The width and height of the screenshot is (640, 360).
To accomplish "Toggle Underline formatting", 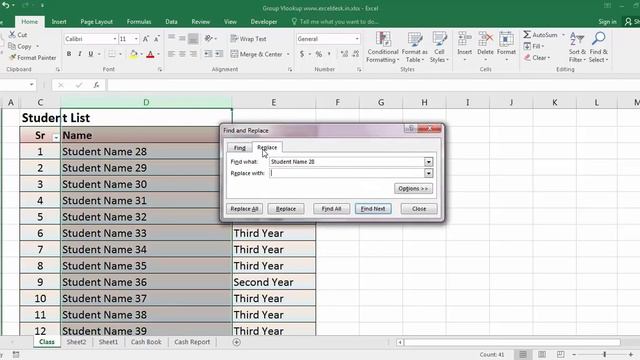I will [90, 54].
